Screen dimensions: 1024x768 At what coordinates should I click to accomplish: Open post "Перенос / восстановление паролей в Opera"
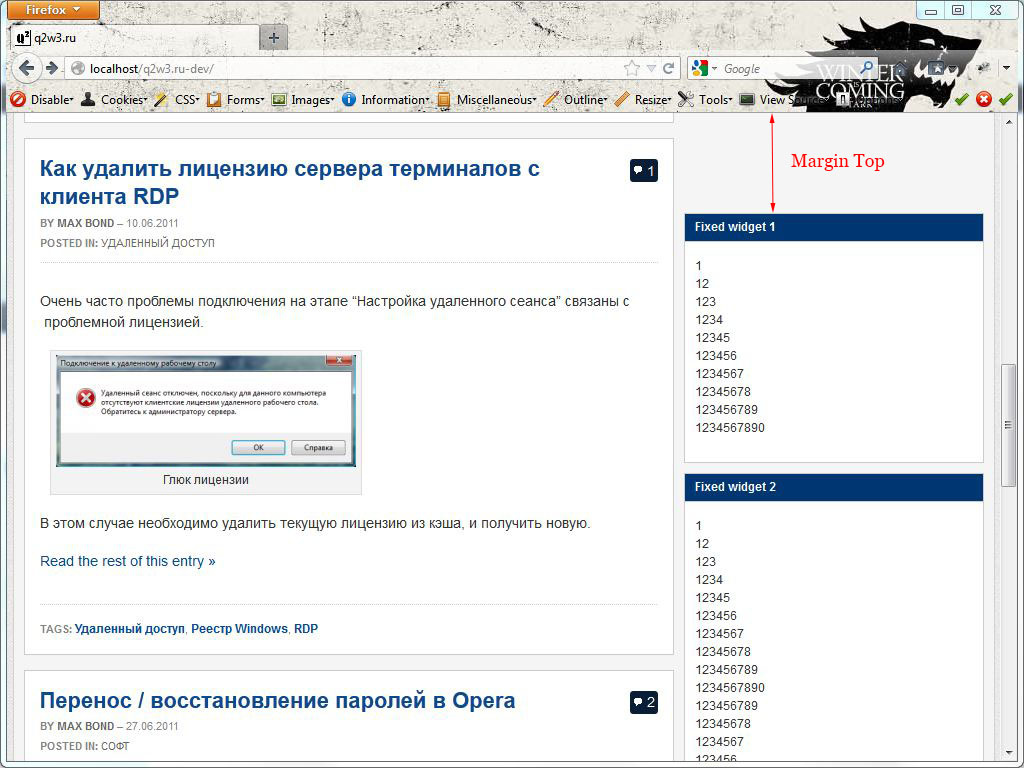coord(278,700)
